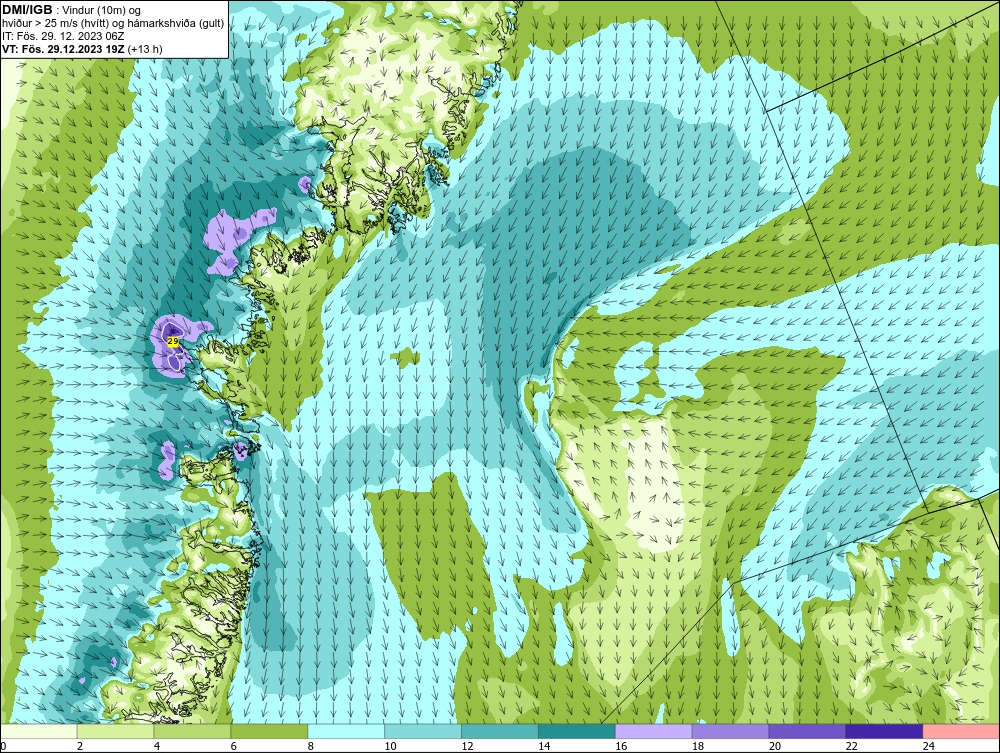Select the 12–14 m/s teal legend swatch

(499, 731)
